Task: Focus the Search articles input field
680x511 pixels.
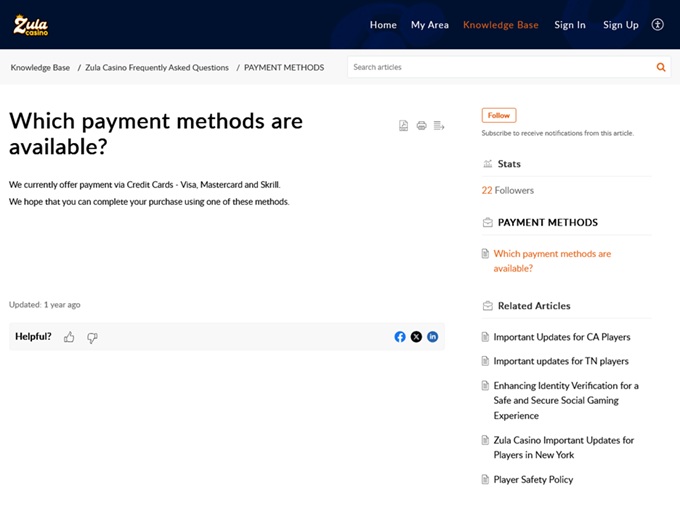Action: pyautogui.click(x=500, y=67)
